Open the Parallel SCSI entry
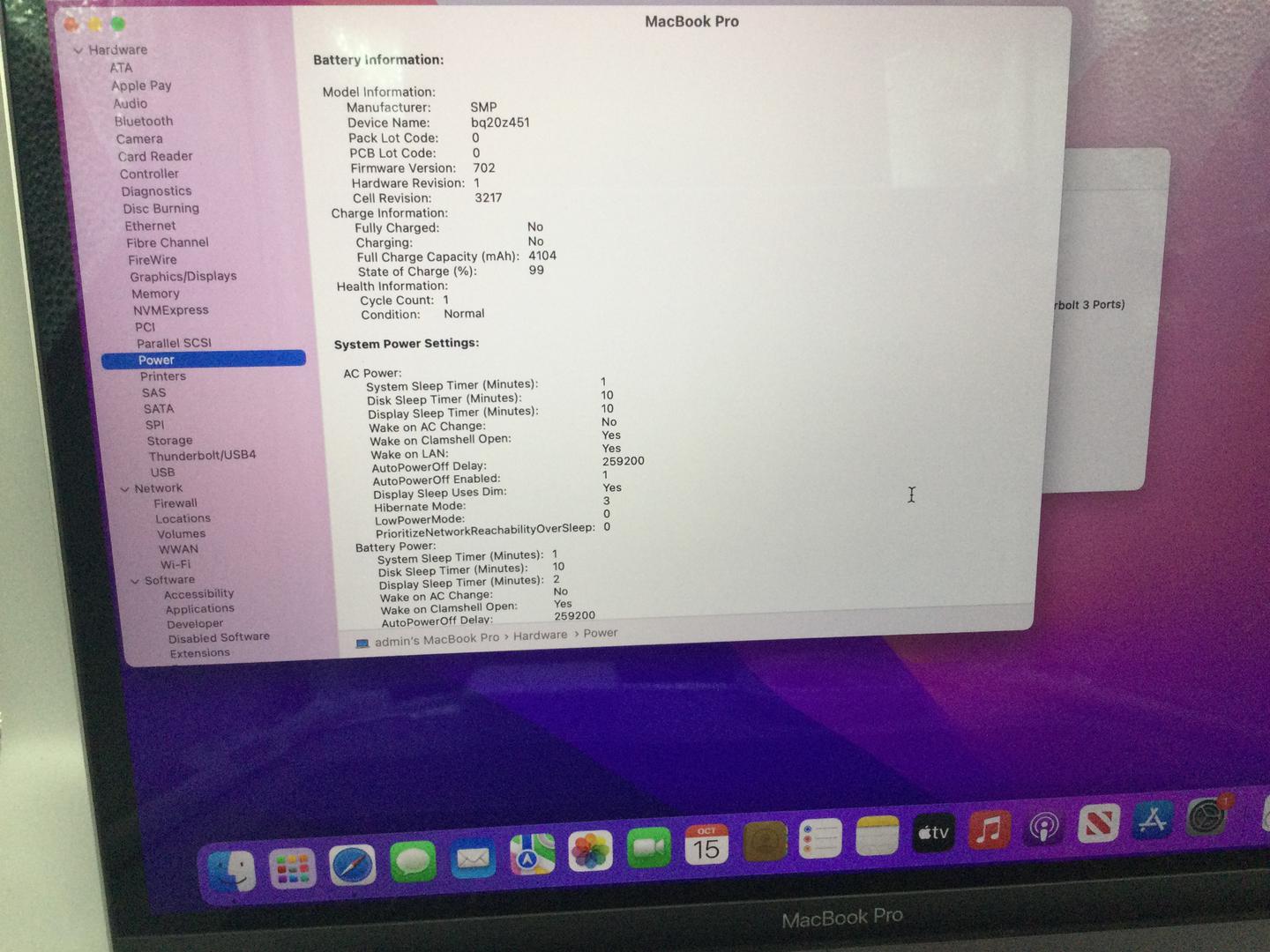Screen dimensions: 1270x952 (174, 343)
